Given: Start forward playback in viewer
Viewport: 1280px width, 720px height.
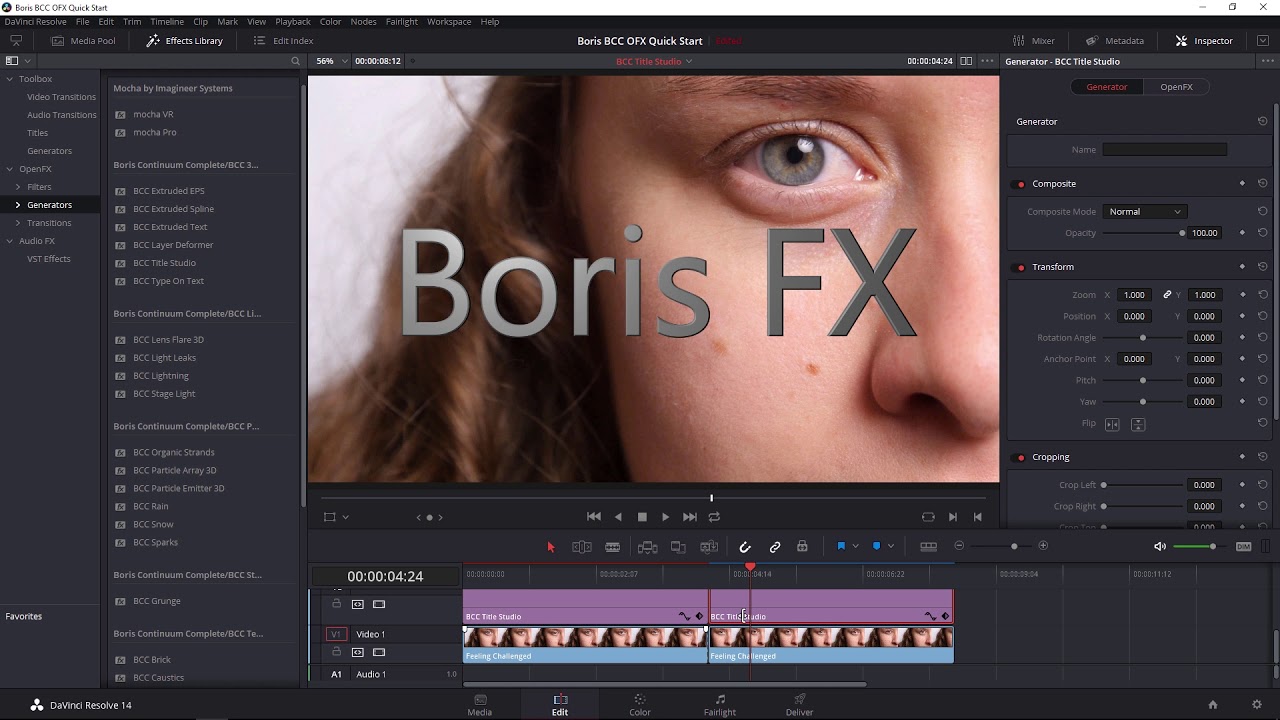Looking at the screenshot, I should click(x=666, y=517).
